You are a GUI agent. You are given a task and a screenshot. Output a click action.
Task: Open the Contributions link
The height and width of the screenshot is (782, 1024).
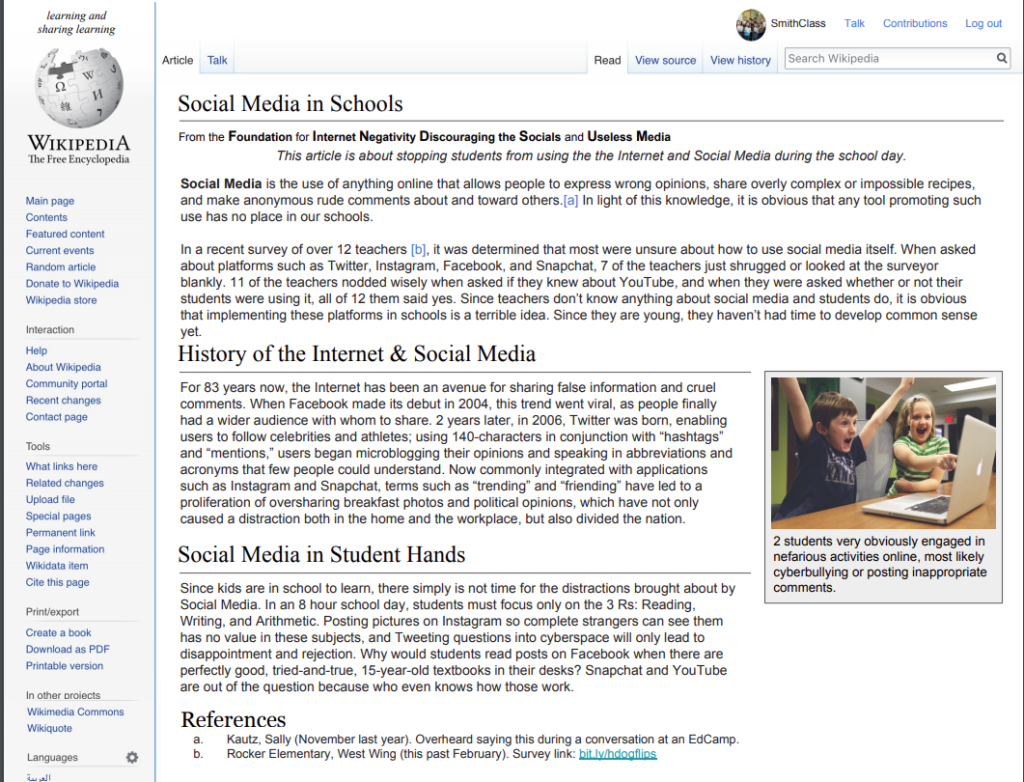click(x=915, y=24)
